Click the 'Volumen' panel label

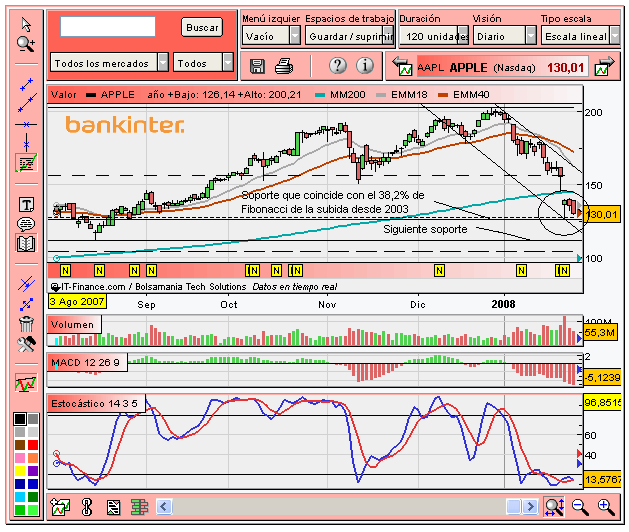(x=72, y=324)
